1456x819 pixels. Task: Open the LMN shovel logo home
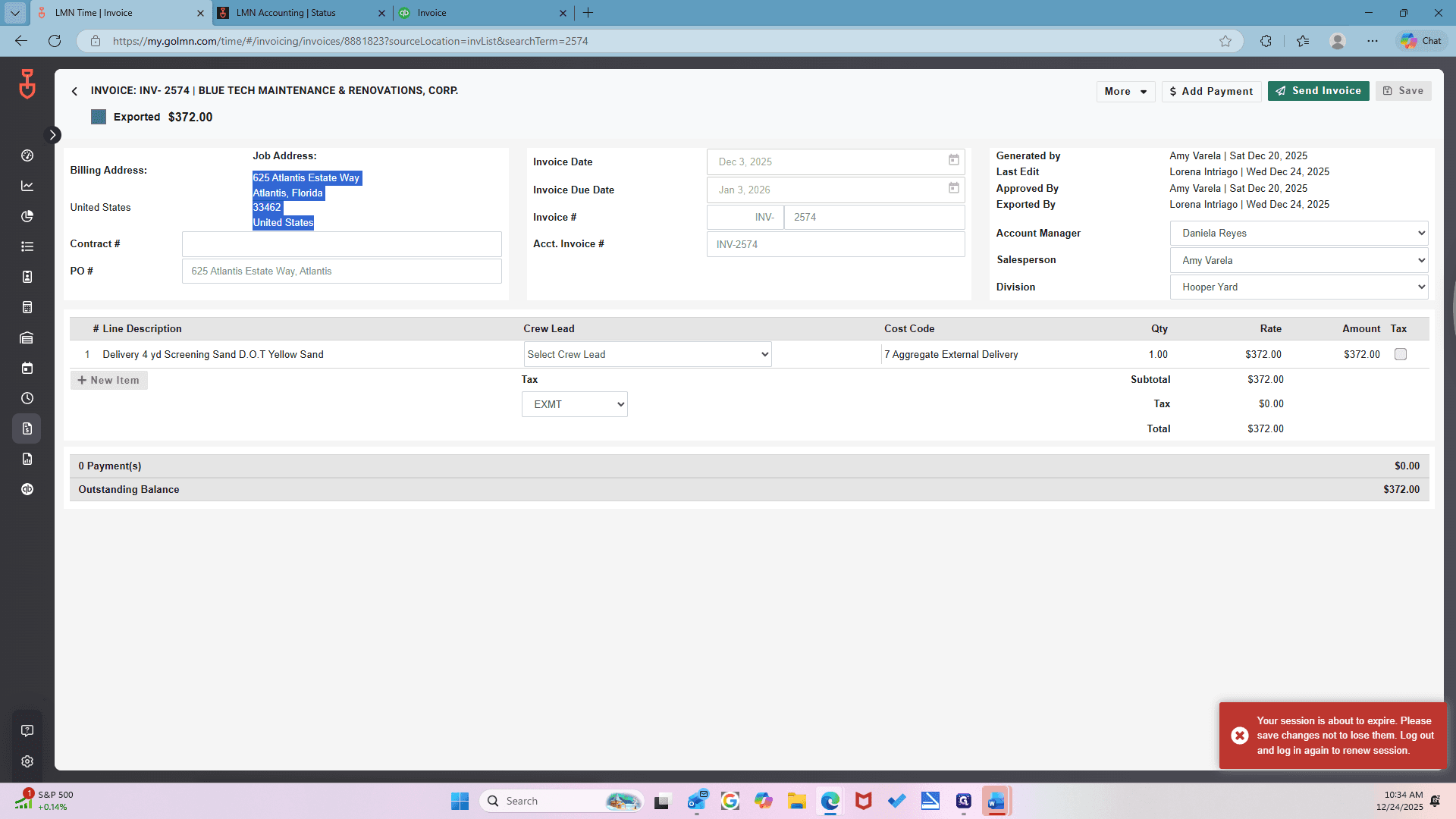click(27, 83)
